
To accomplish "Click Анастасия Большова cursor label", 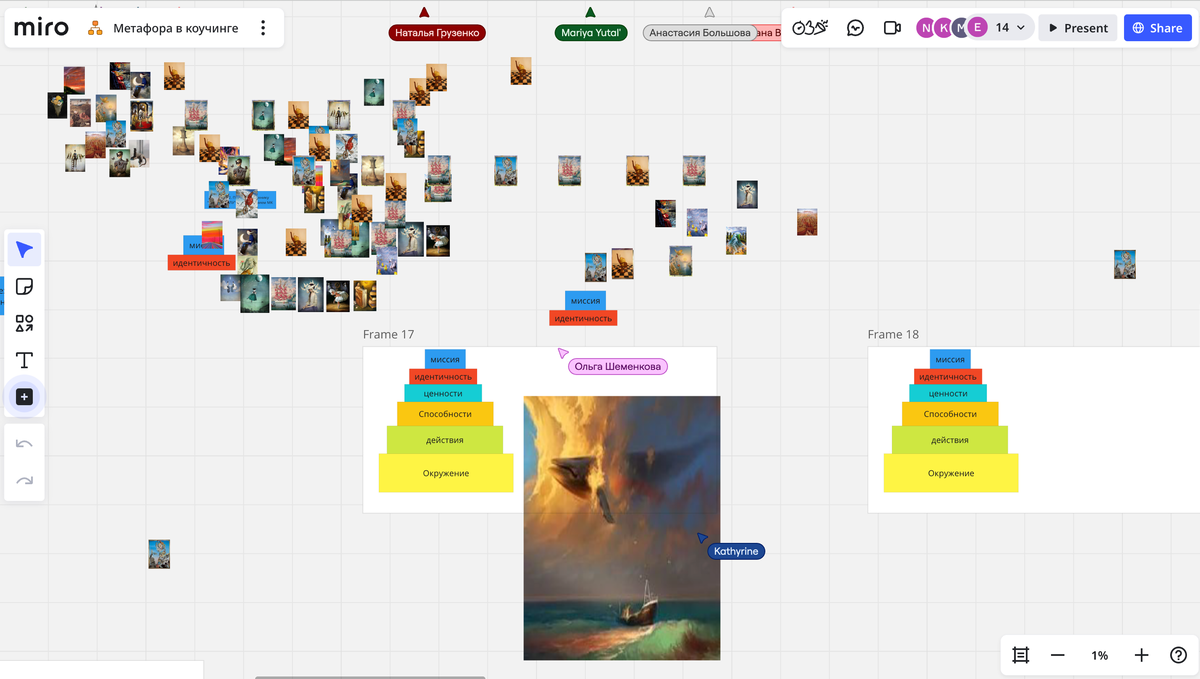I will click(x=699, y=33).
